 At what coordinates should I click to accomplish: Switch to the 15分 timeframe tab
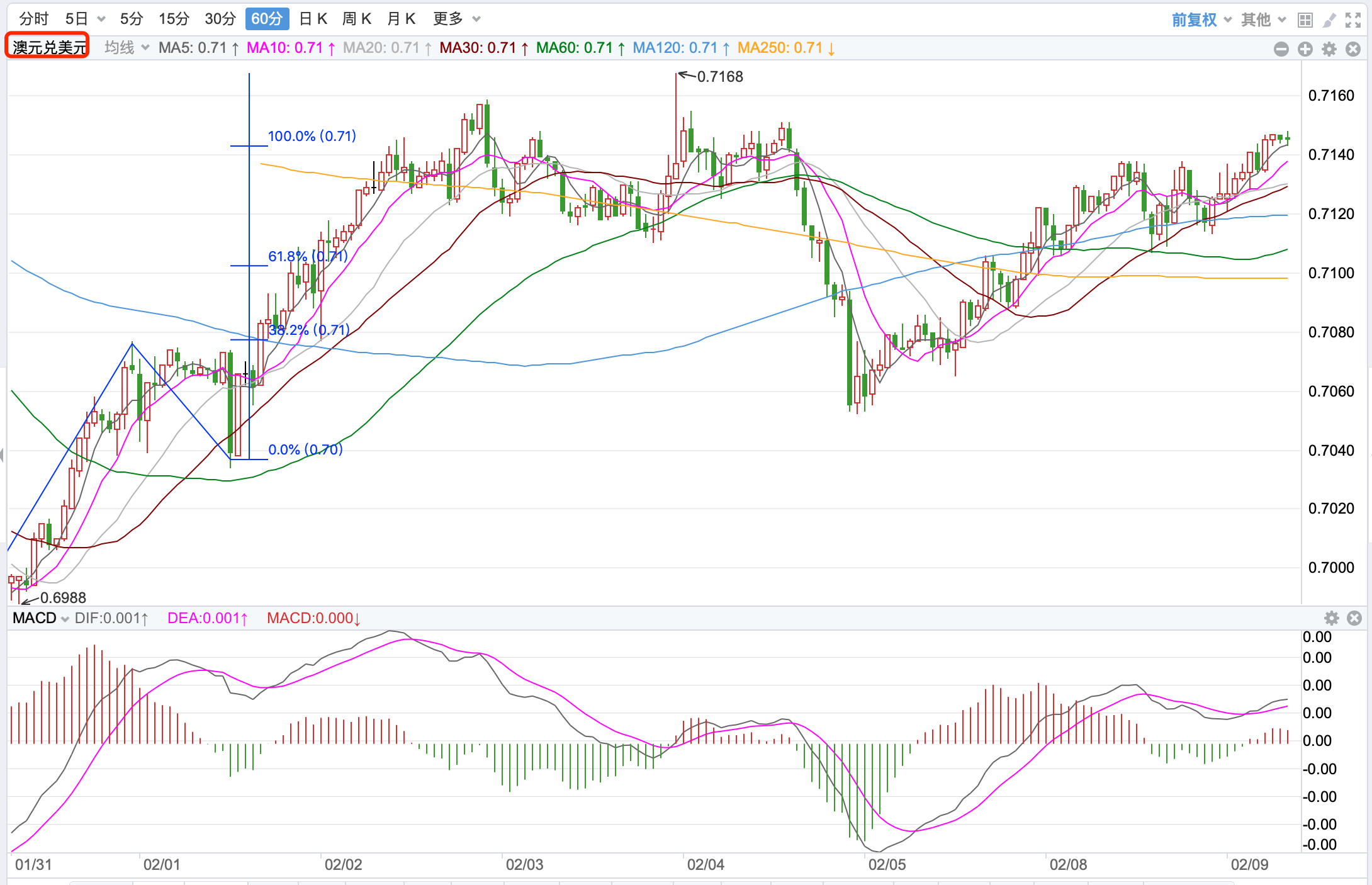174,19
